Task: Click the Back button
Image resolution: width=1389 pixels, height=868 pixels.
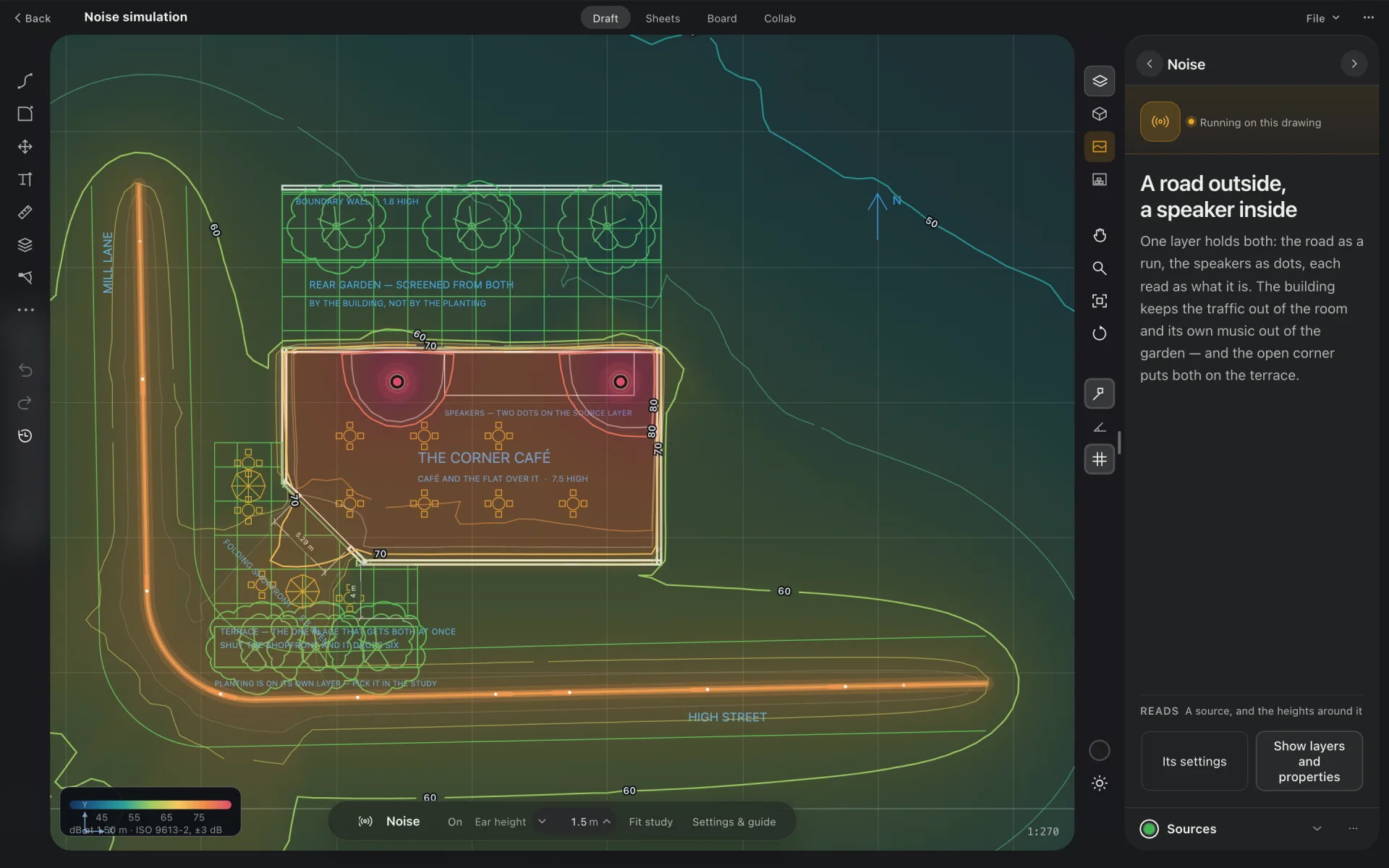Action: [33, 18]
